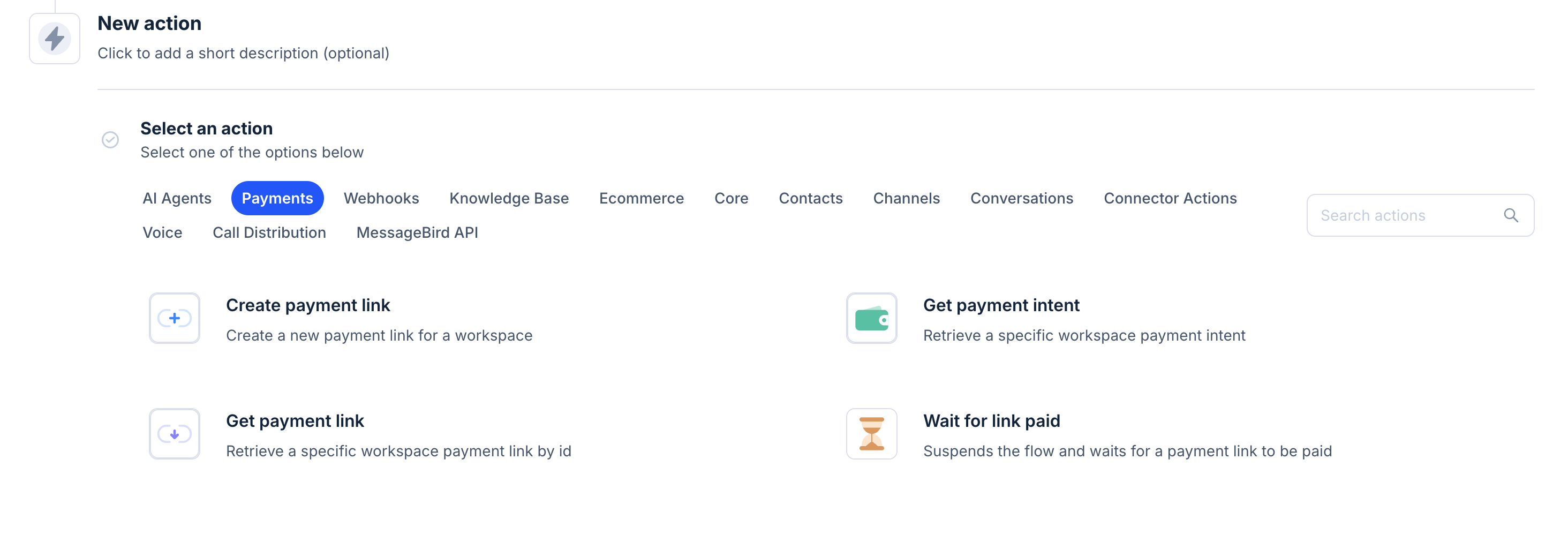Show the Call Distribution actions
Viewport: 1568px width, 542px height.
269,232
